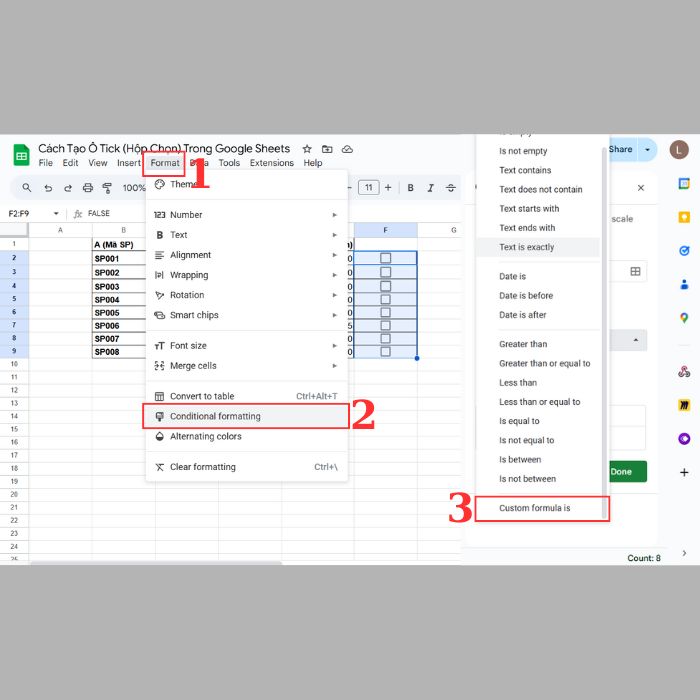Screen dimensions: 700x700
Task: Open the account avatar L
Action: [679, 150]
